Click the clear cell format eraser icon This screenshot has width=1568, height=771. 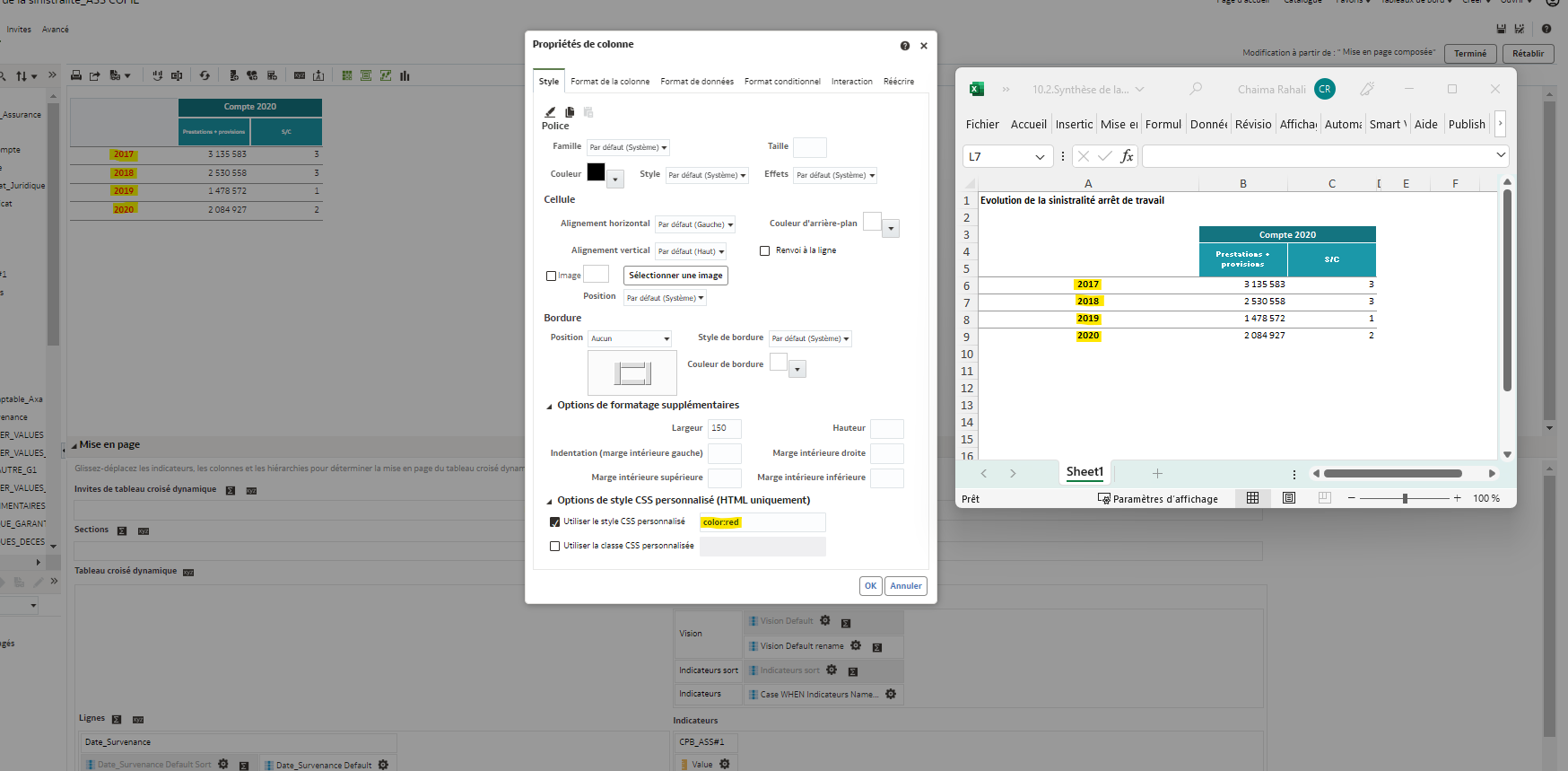(x=550, y=112)
